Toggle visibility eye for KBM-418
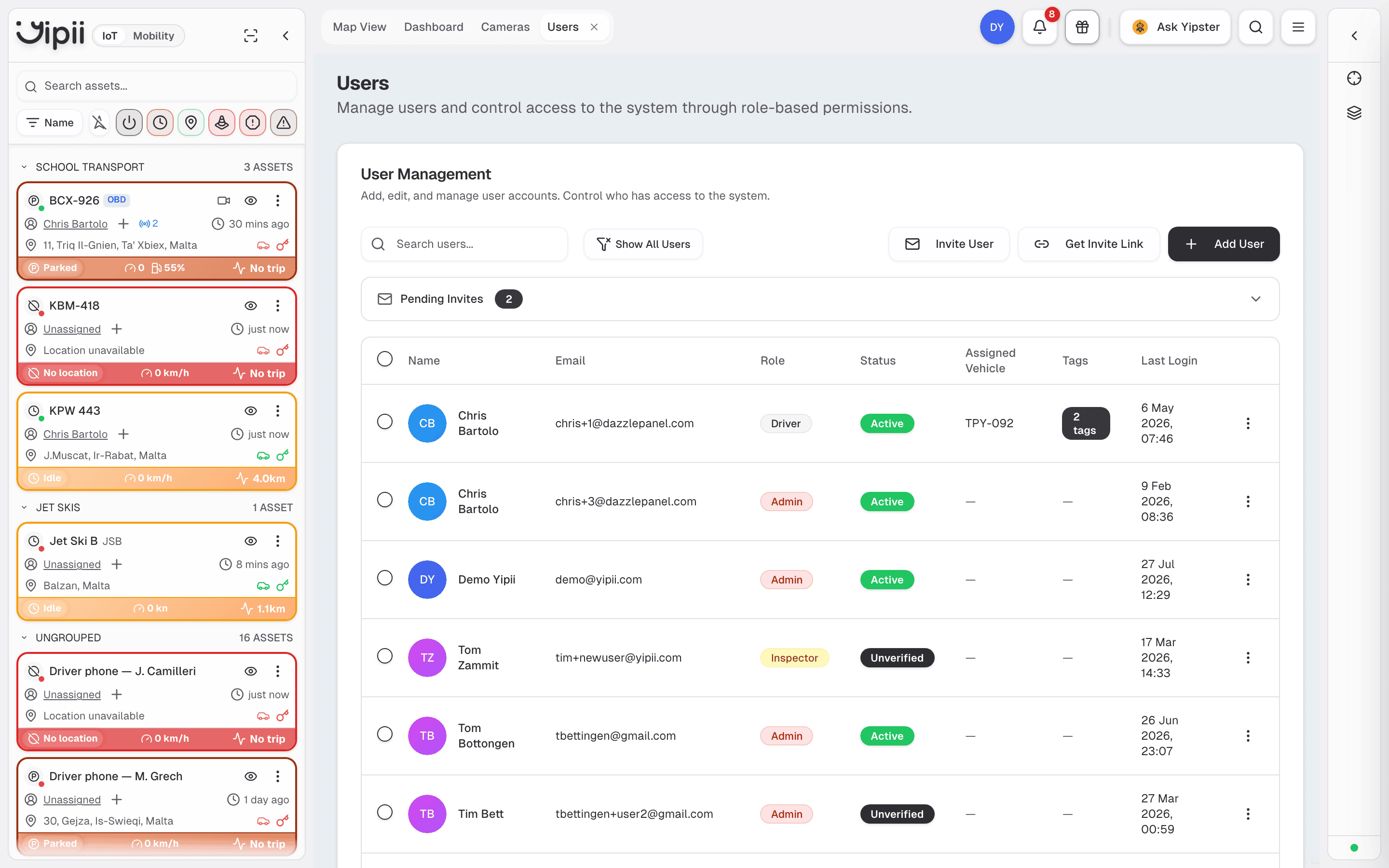Image resolution: width=1389 pixels, height=868 pixels. click(x=251, y=305)
